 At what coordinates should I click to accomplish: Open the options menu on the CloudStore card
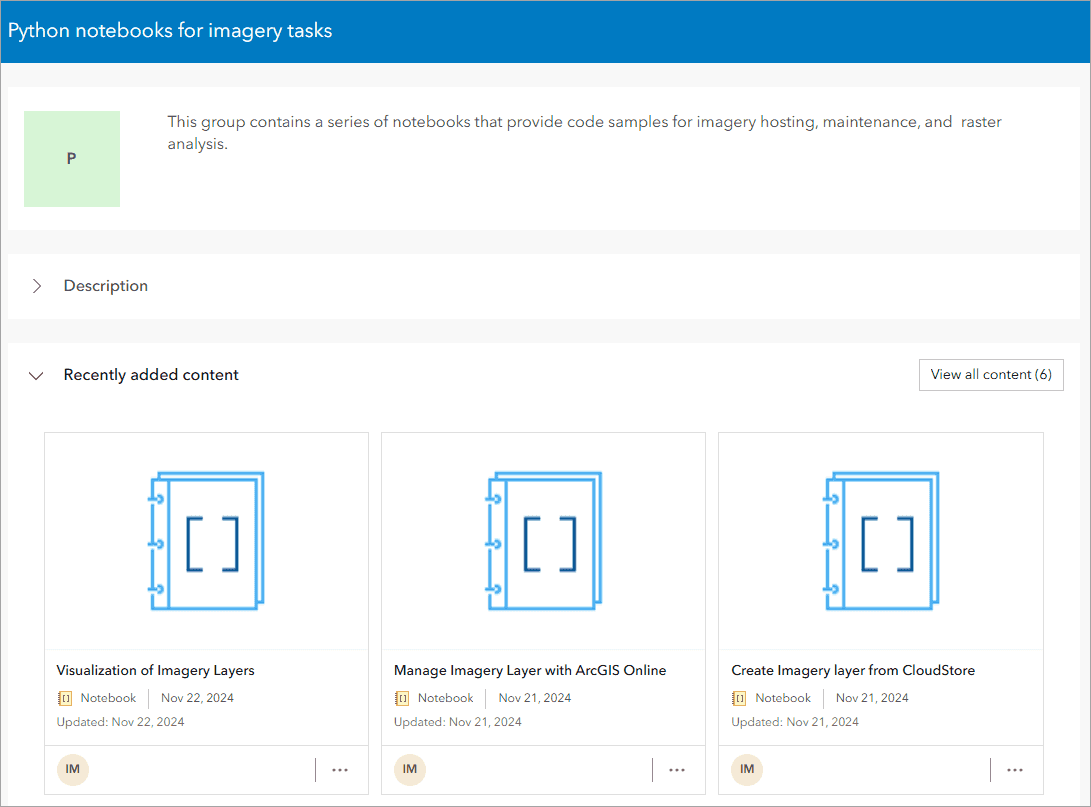[x=1015, y=770]
